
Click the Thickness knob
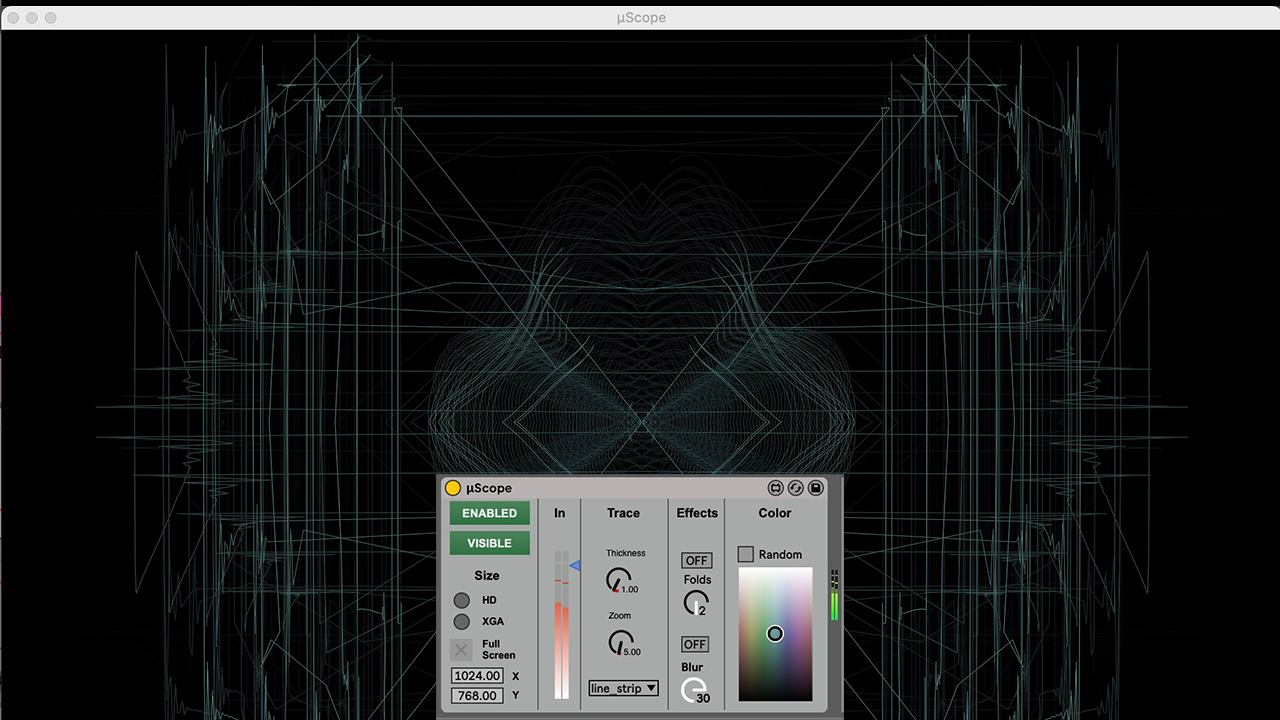tap(619, 579)
